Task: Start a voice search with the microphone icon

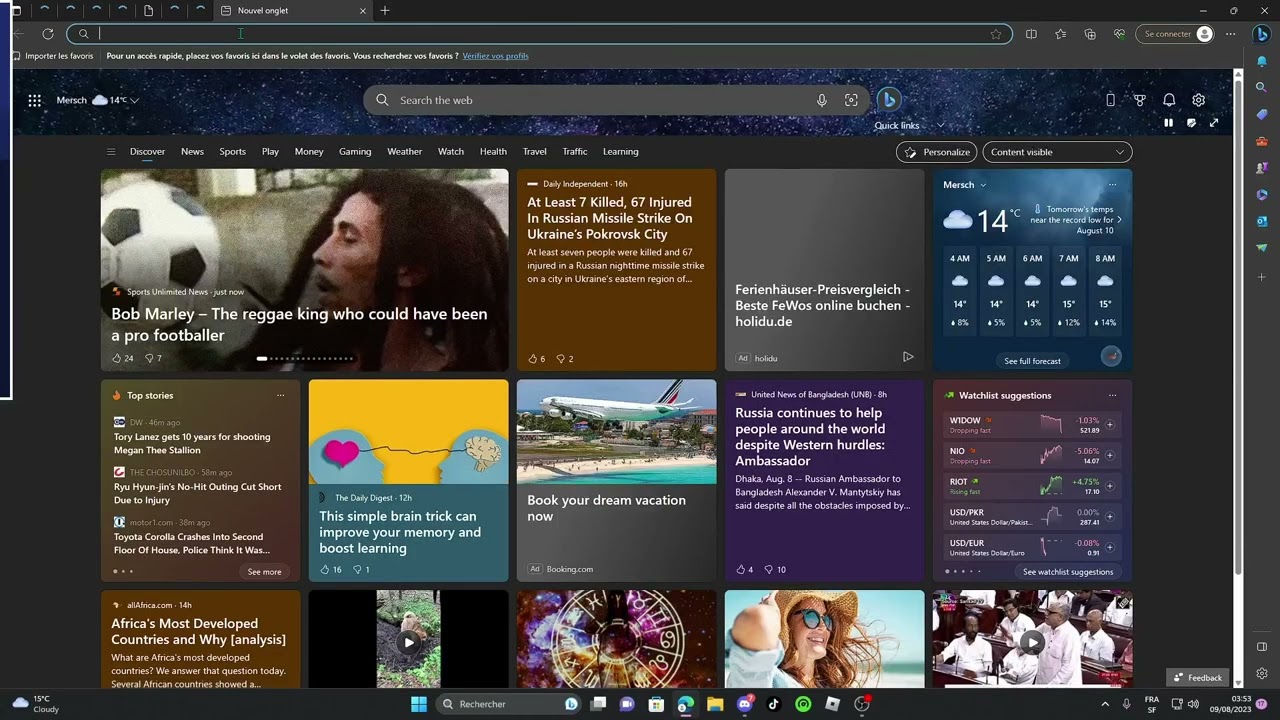Action: [x=822, y=100]
